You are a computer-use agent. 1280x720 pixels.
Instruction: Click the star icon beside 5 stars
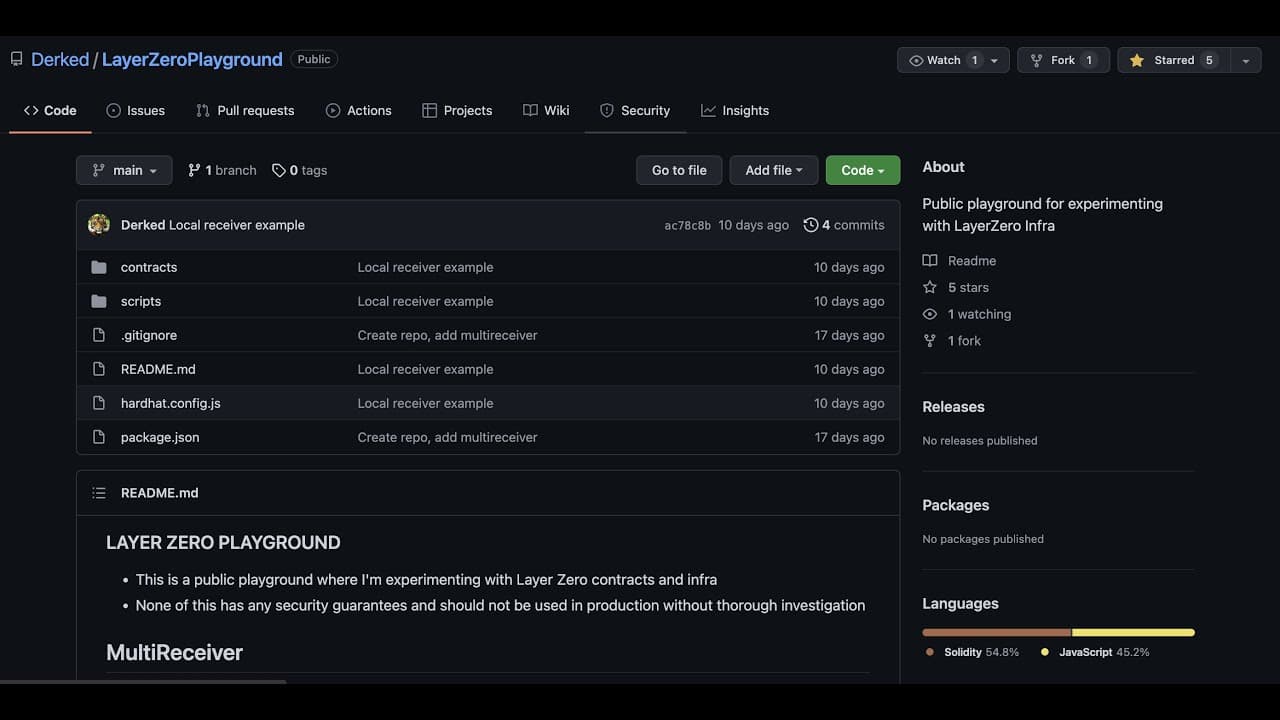point(930,287)
